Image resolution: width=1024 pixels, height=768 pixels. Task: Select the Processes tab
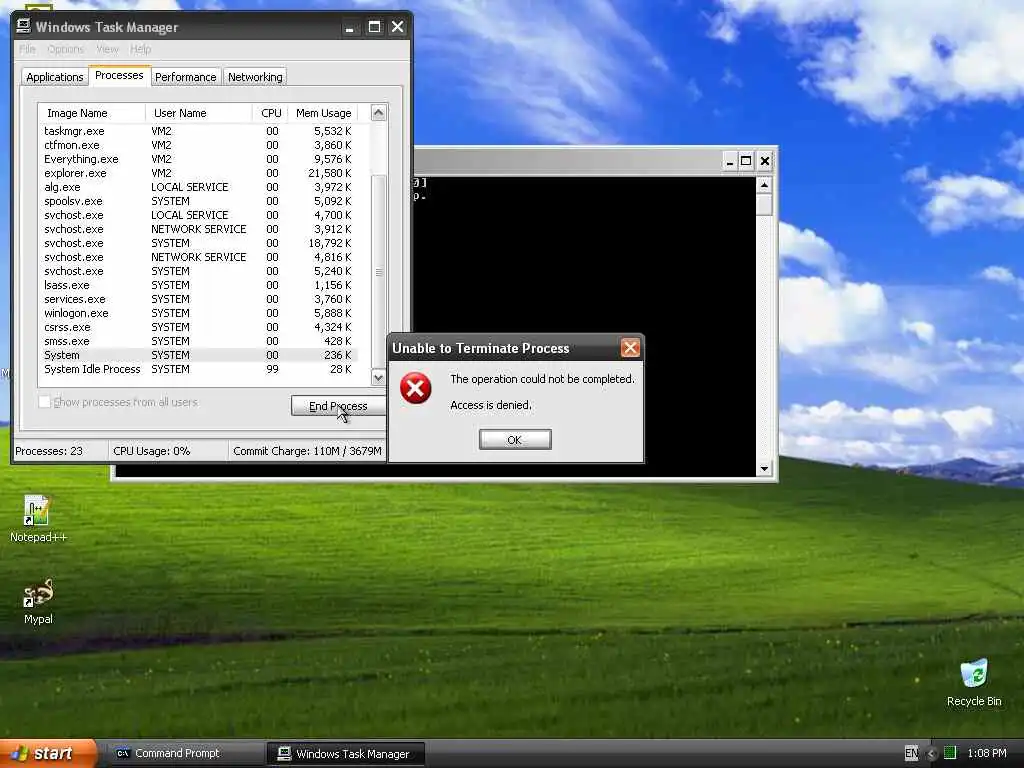tap(119, 75)
